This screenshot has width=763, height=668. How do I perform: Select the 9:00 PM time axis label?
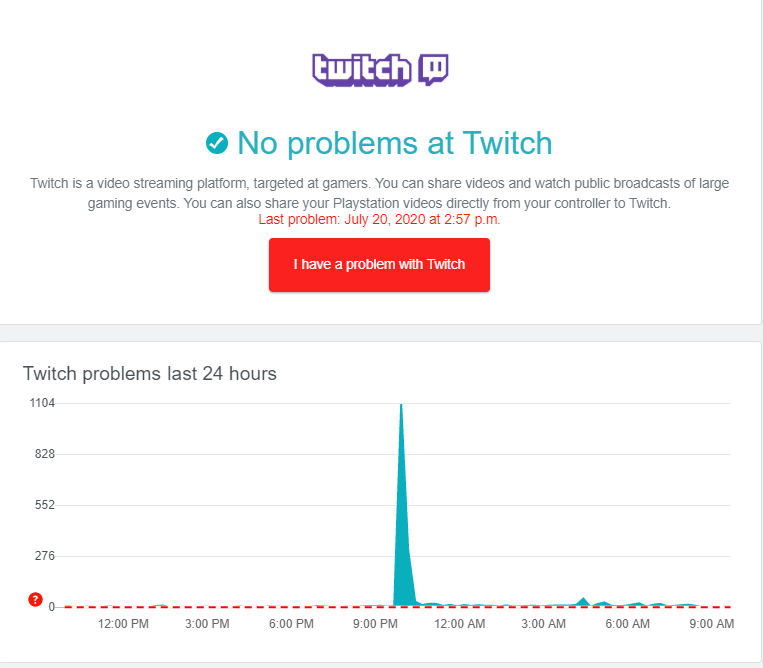click(376, 624)
